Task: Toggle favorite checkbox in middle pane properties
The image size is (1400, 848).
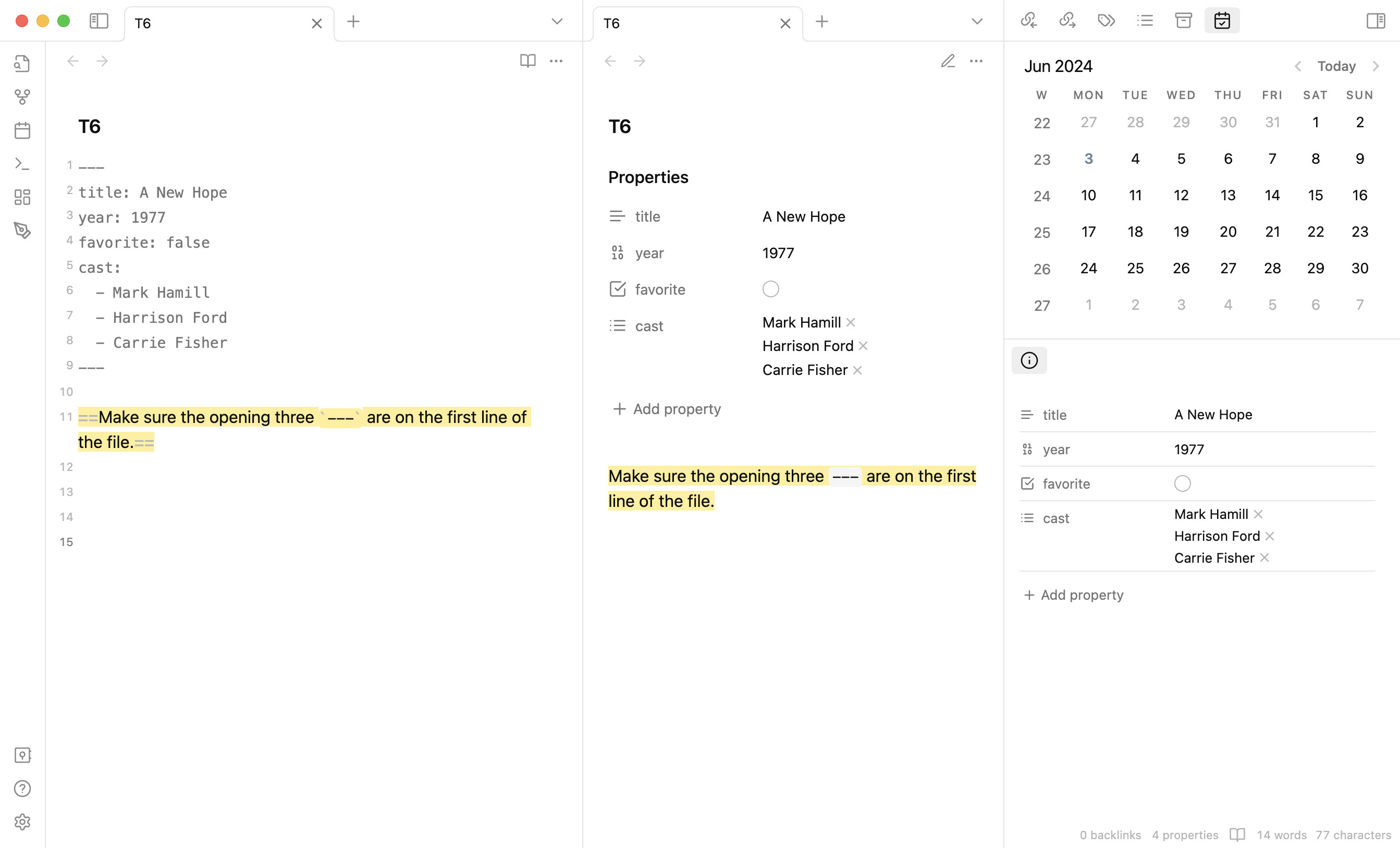Action: (770, 289)
